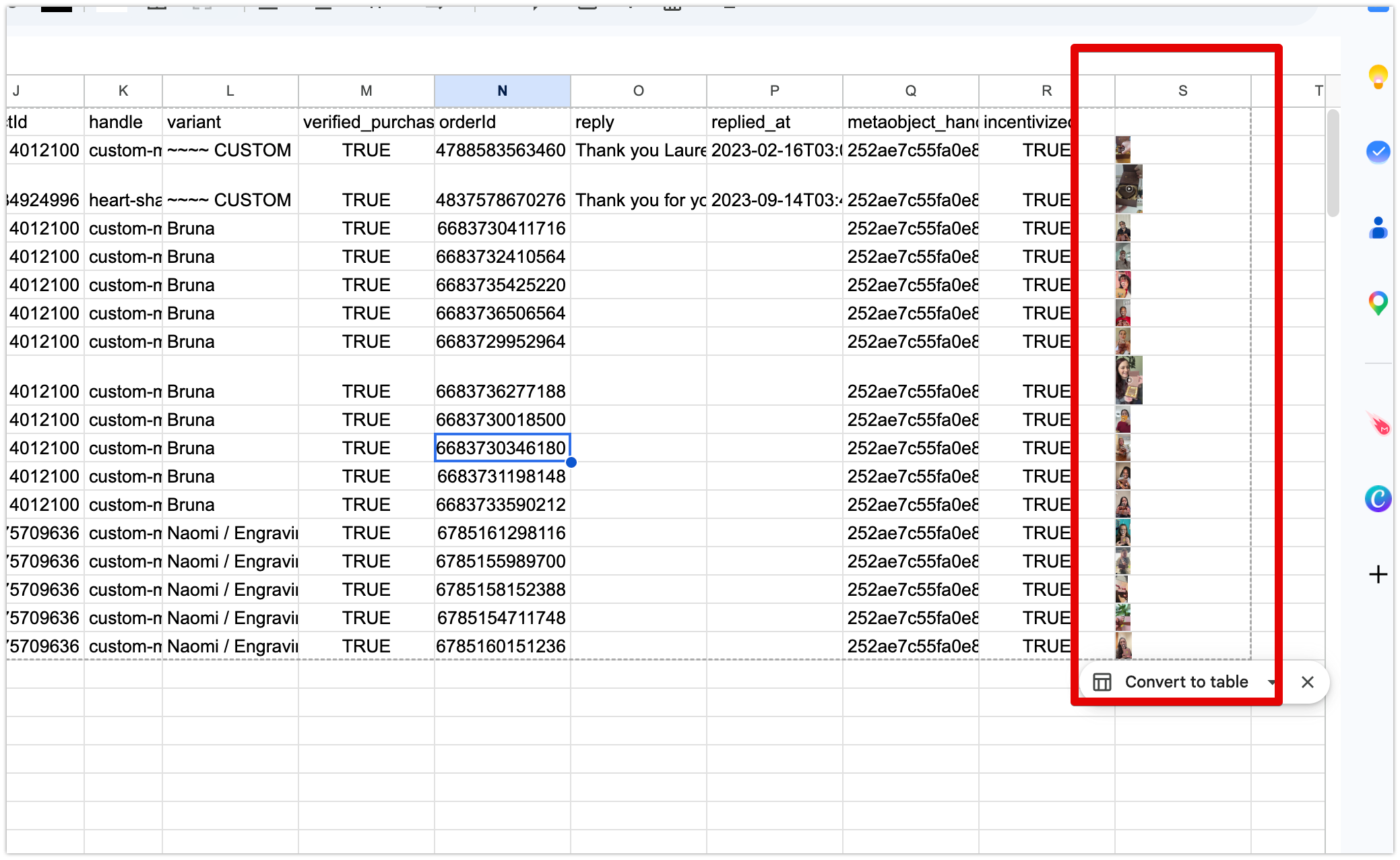Click the 'handle' header cell

point(123,122)
